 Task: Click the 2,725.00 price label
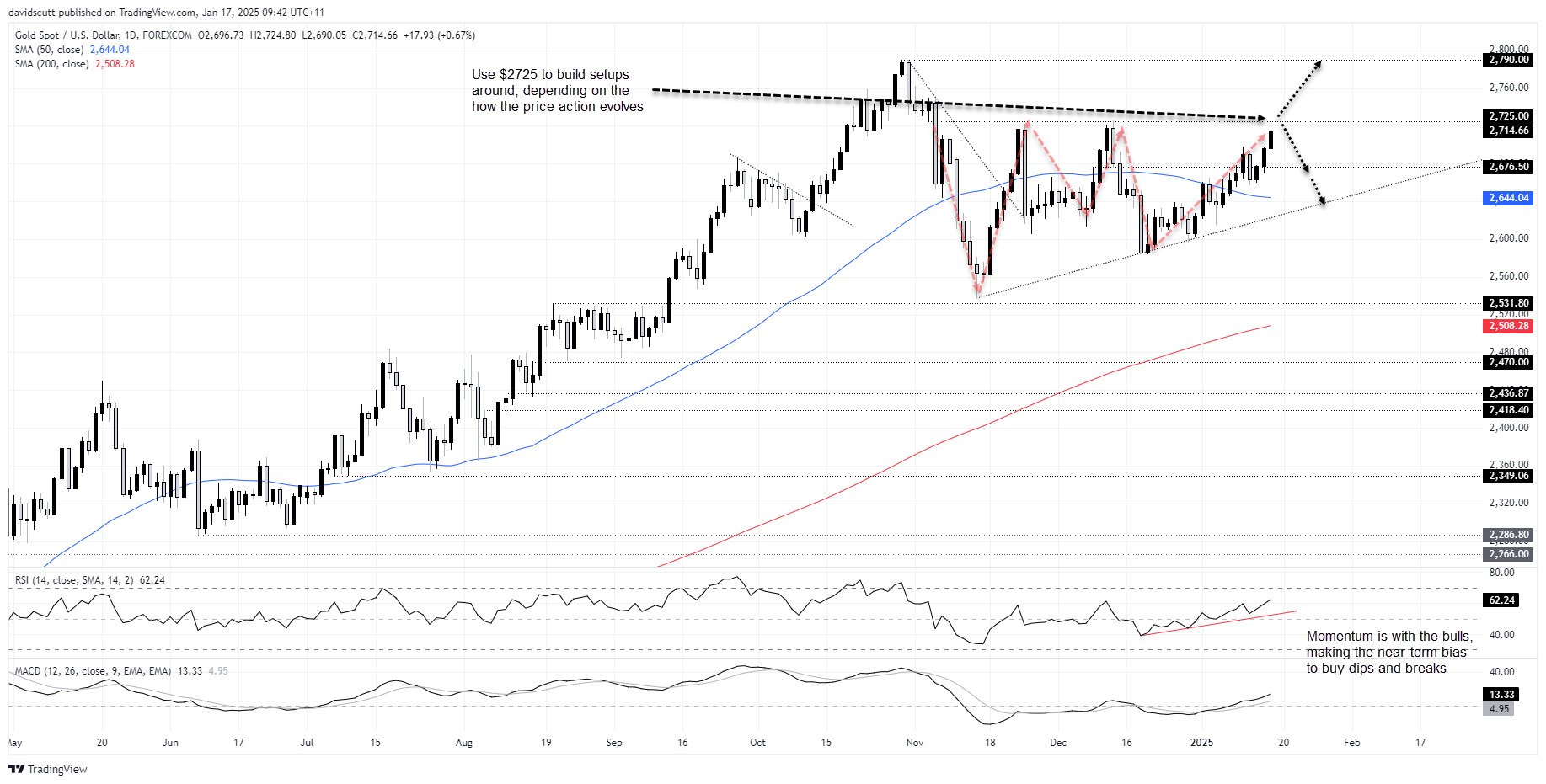click(1508, 116)
